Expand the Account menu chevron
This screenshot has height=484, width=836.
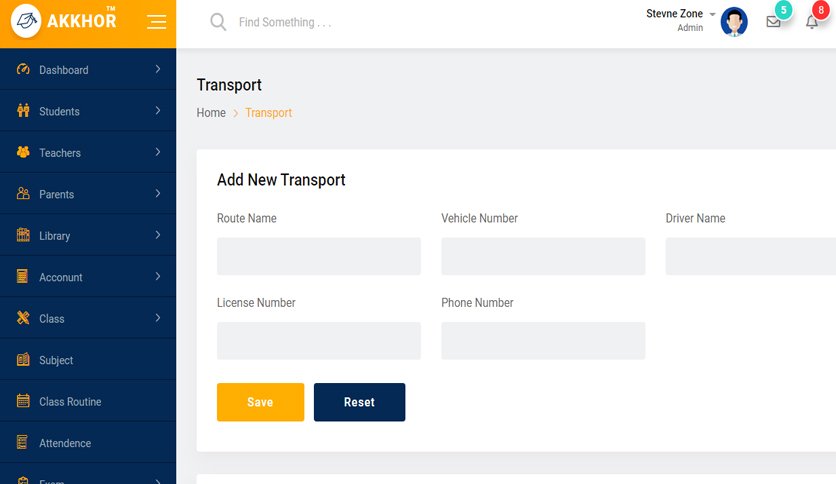click(x=158, y=276)
